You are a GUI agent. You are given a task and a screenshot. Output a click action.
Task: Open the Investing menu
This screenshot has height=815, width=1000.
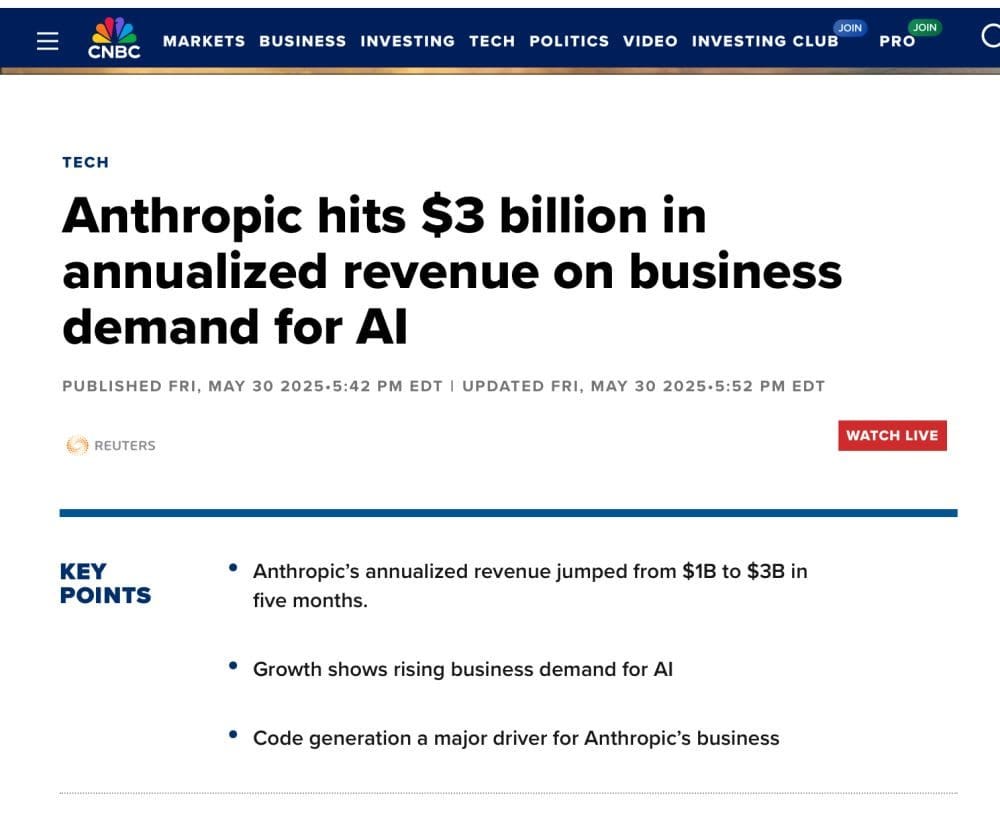click(408, 41)
